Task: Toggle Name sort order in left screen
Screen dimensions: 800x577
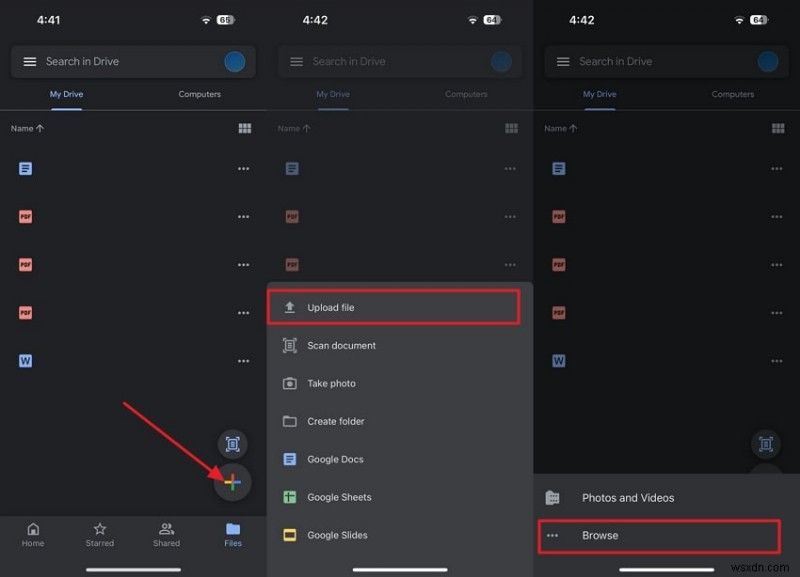Action: click(x=28, y=129)
